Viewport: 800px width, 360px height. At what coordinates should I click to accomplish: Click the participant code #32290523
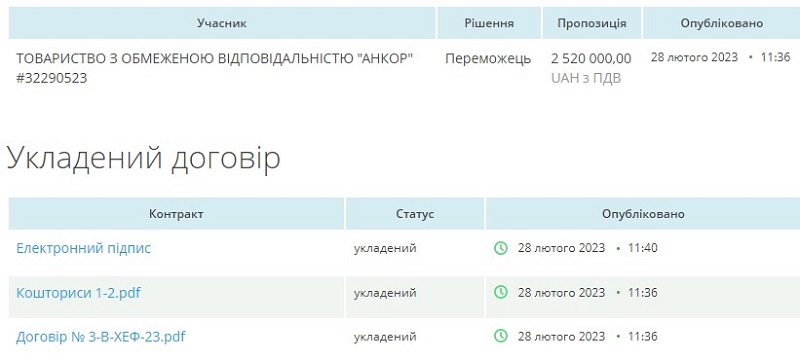pos(52,79)
